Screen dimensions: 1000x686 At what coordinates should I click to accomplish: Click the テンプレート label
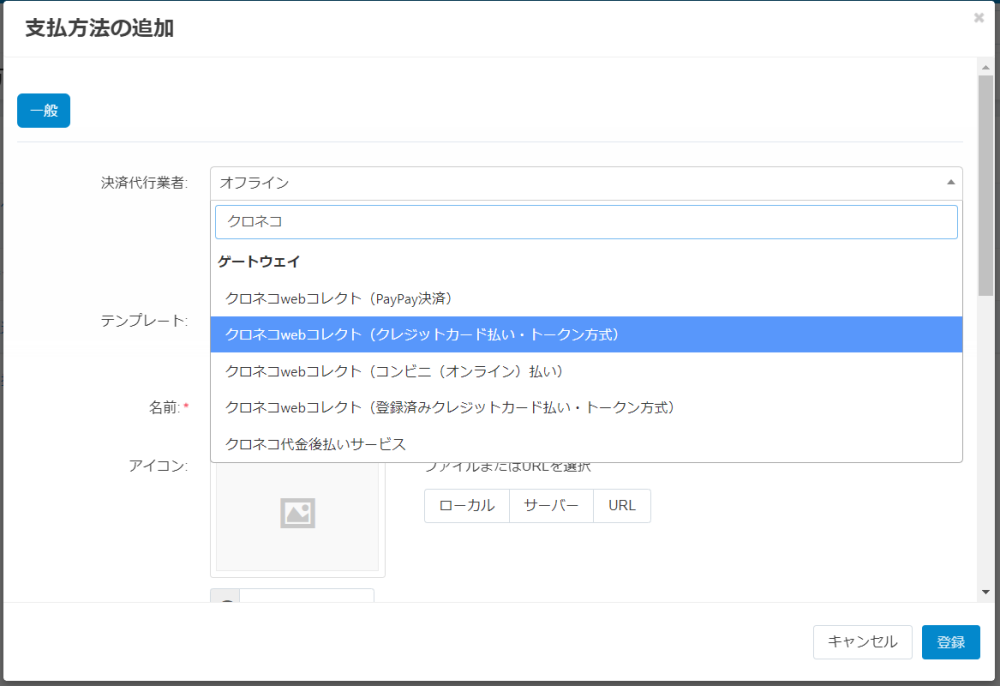[144, 321]
